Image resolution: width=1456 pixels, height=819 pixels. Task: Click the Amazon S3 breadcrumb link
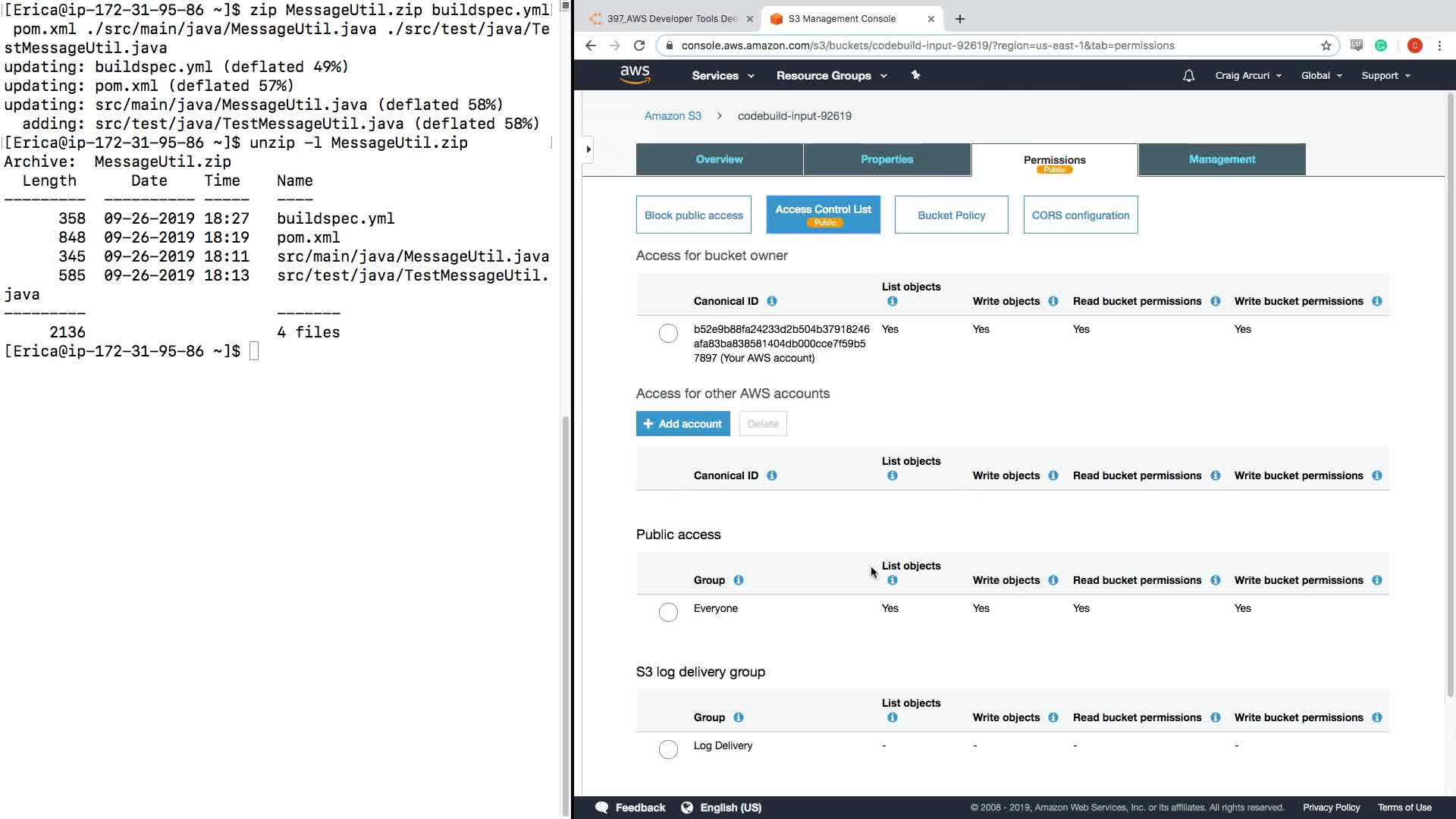coord(673,116)
